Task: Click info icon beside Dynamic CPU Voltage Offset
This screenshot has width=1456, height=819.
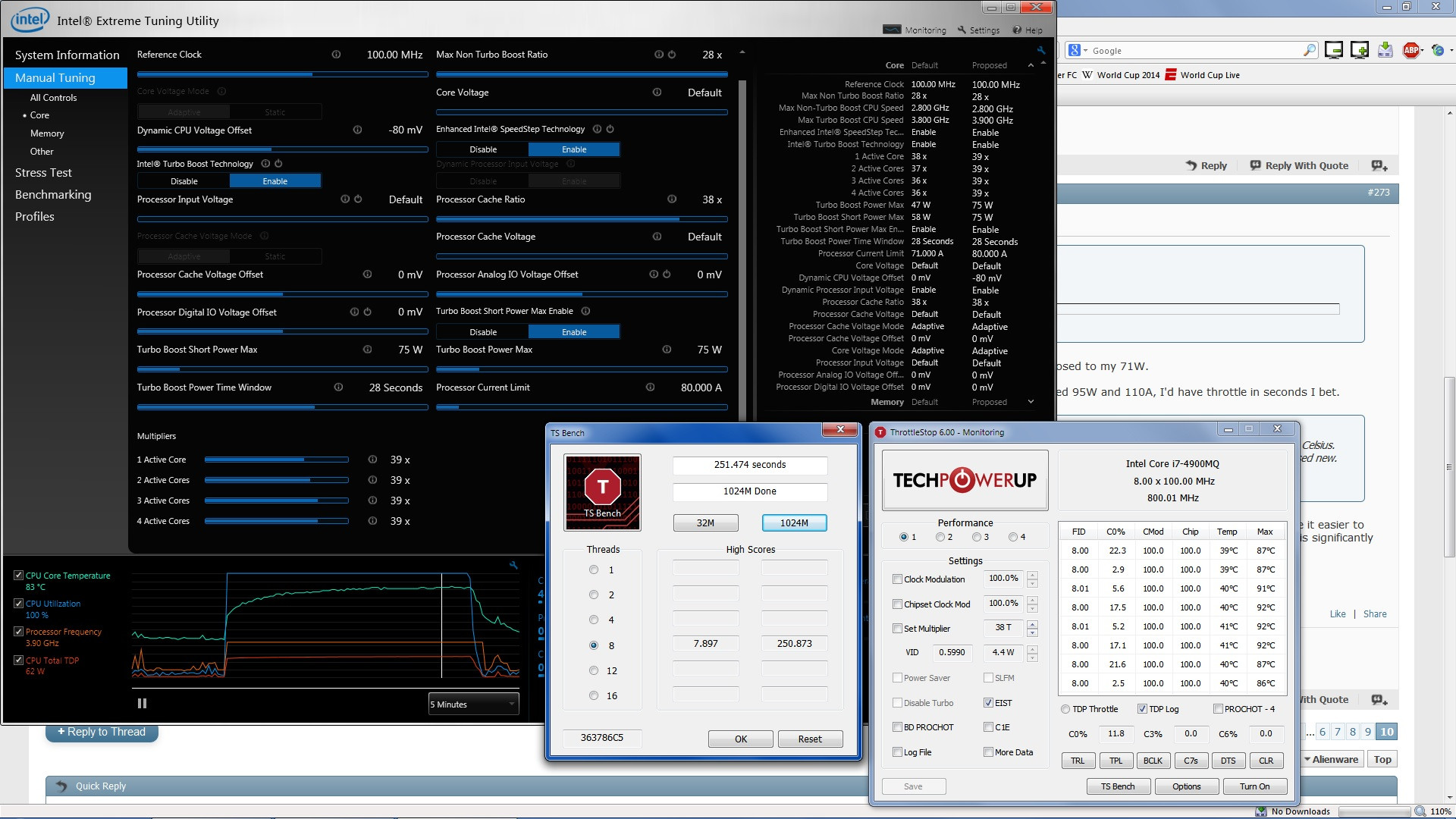Action: click(x=357, y=130)
